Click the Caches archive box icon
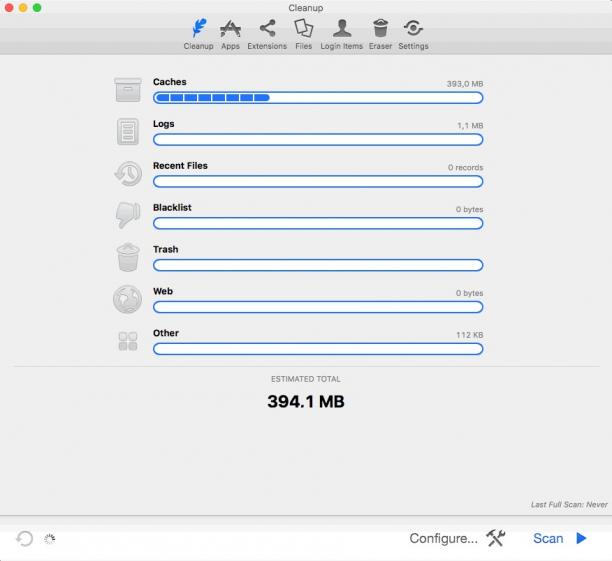612x561 pixels. pos(128,90)
